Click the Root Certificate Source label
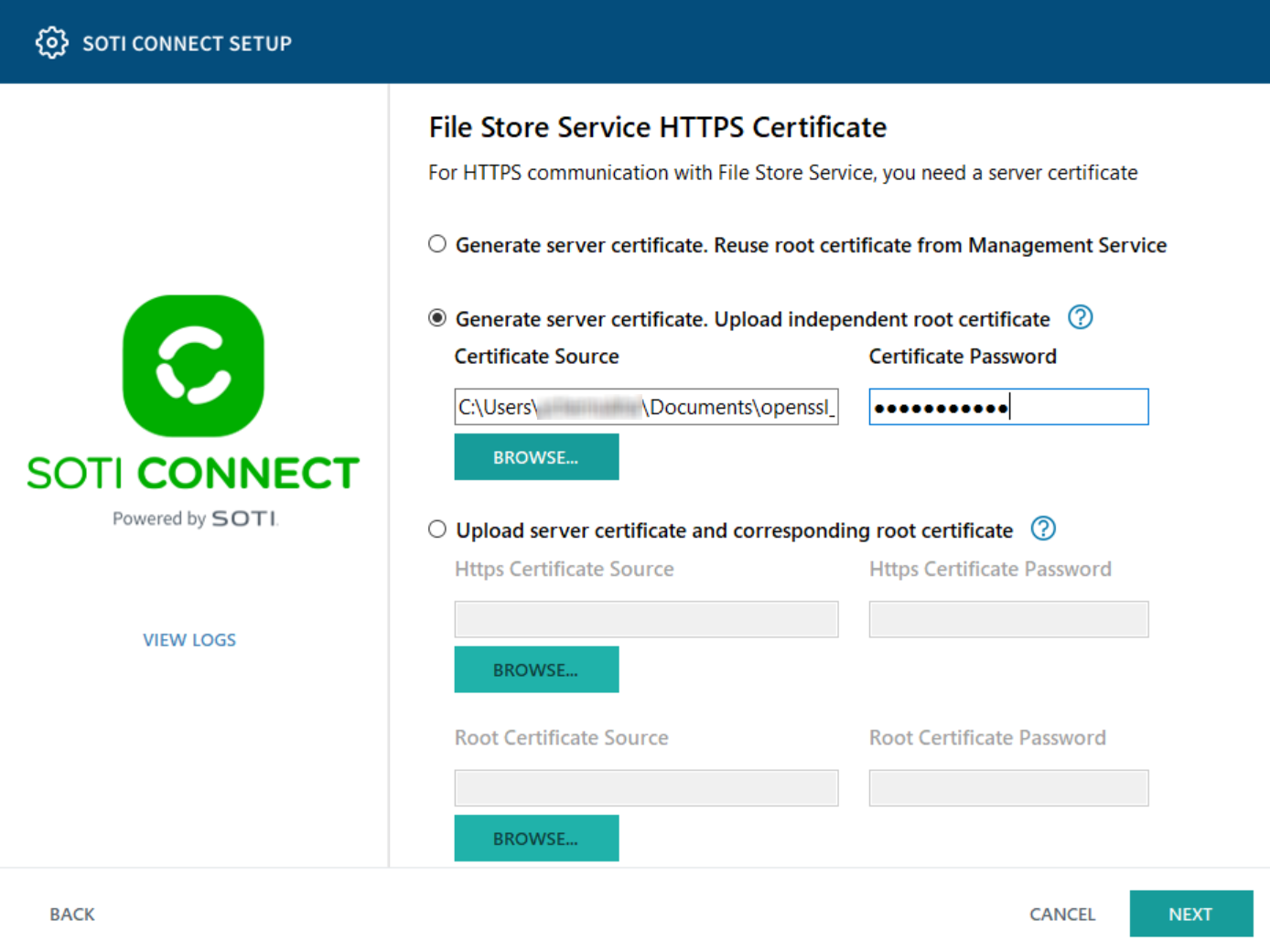This screenshot has height=952, width=1270. coord(562,738)
